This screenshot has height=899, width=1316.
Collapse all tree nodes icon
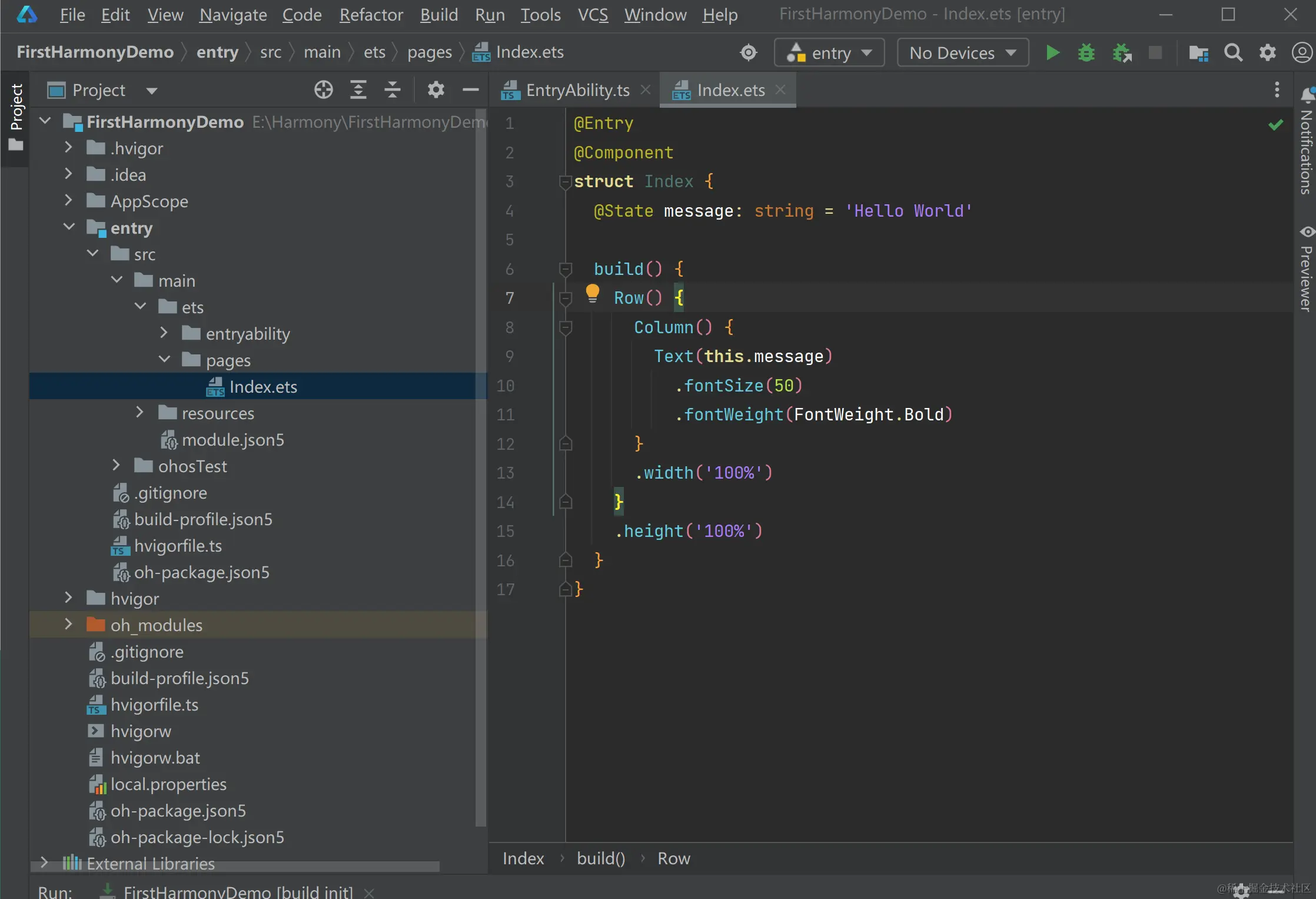pyautogui.click(x=392, y=90)
